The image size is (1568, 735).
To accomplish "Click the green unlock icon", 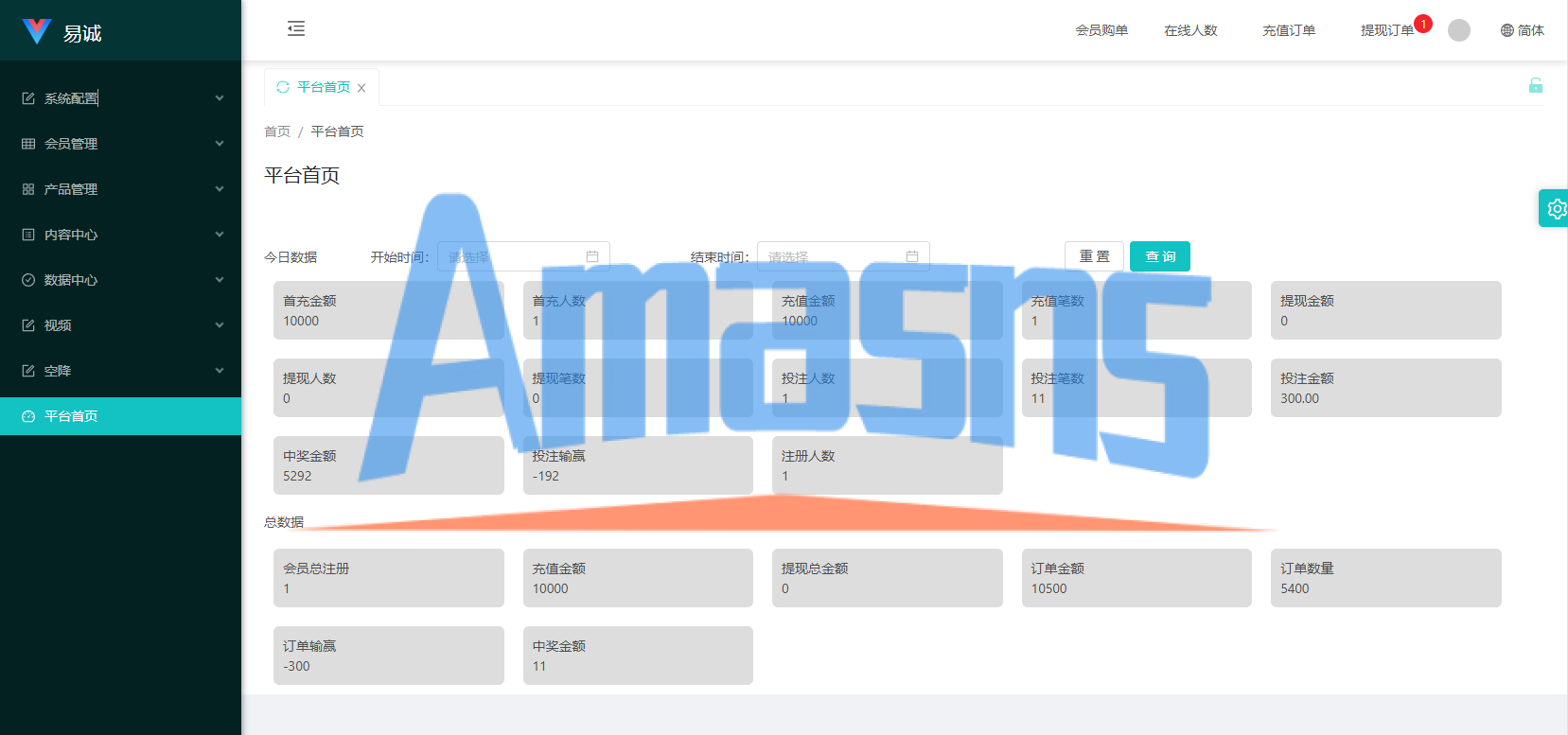I will (x=1536, y=85).
